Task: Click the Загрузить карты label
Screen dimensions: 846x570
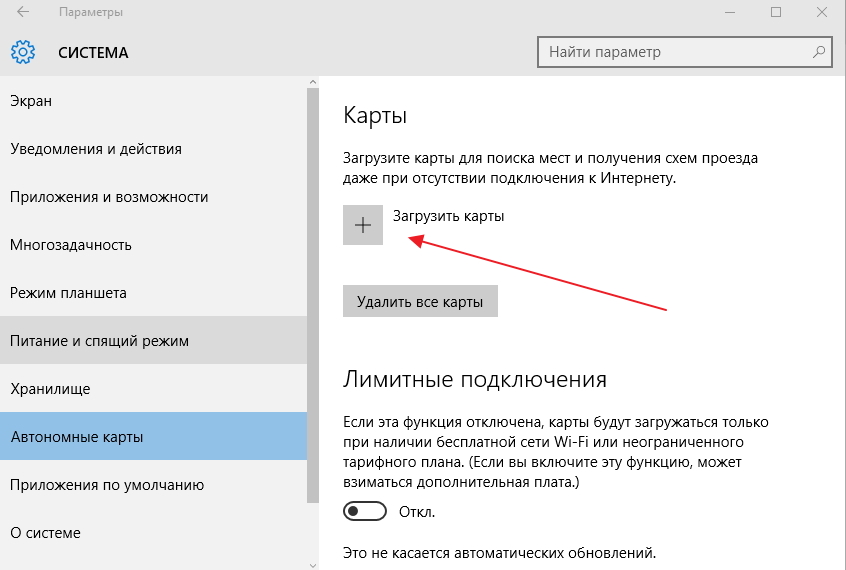Action: (x=448, y=215)
